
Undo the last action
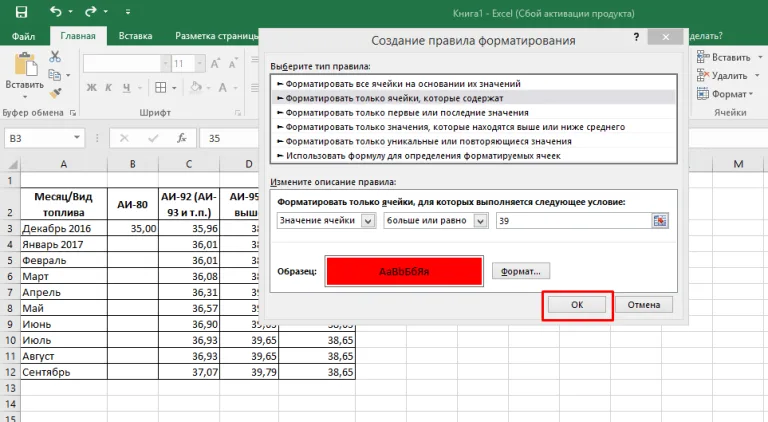[55, 11]
